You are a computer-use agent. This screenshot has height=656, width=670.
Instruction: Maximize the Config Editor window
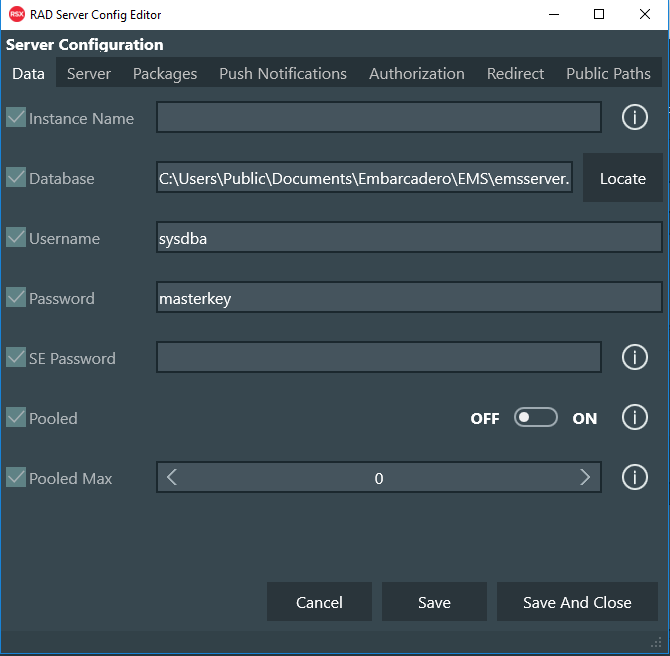599,15
